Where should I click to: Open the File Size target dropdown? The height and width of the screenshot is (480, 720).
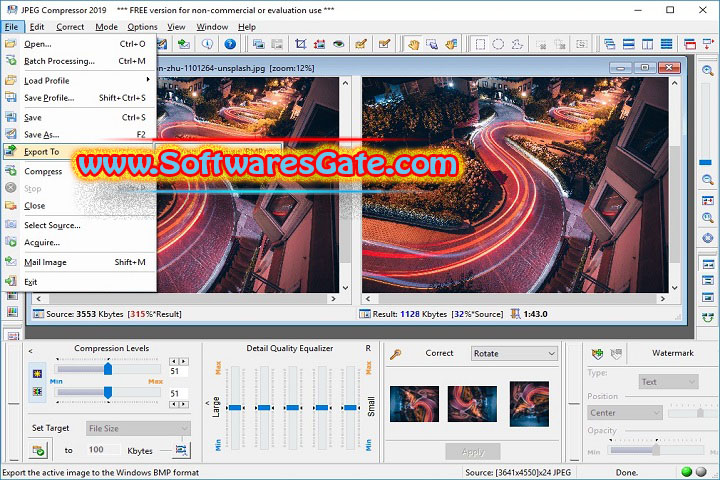(138, 428)
